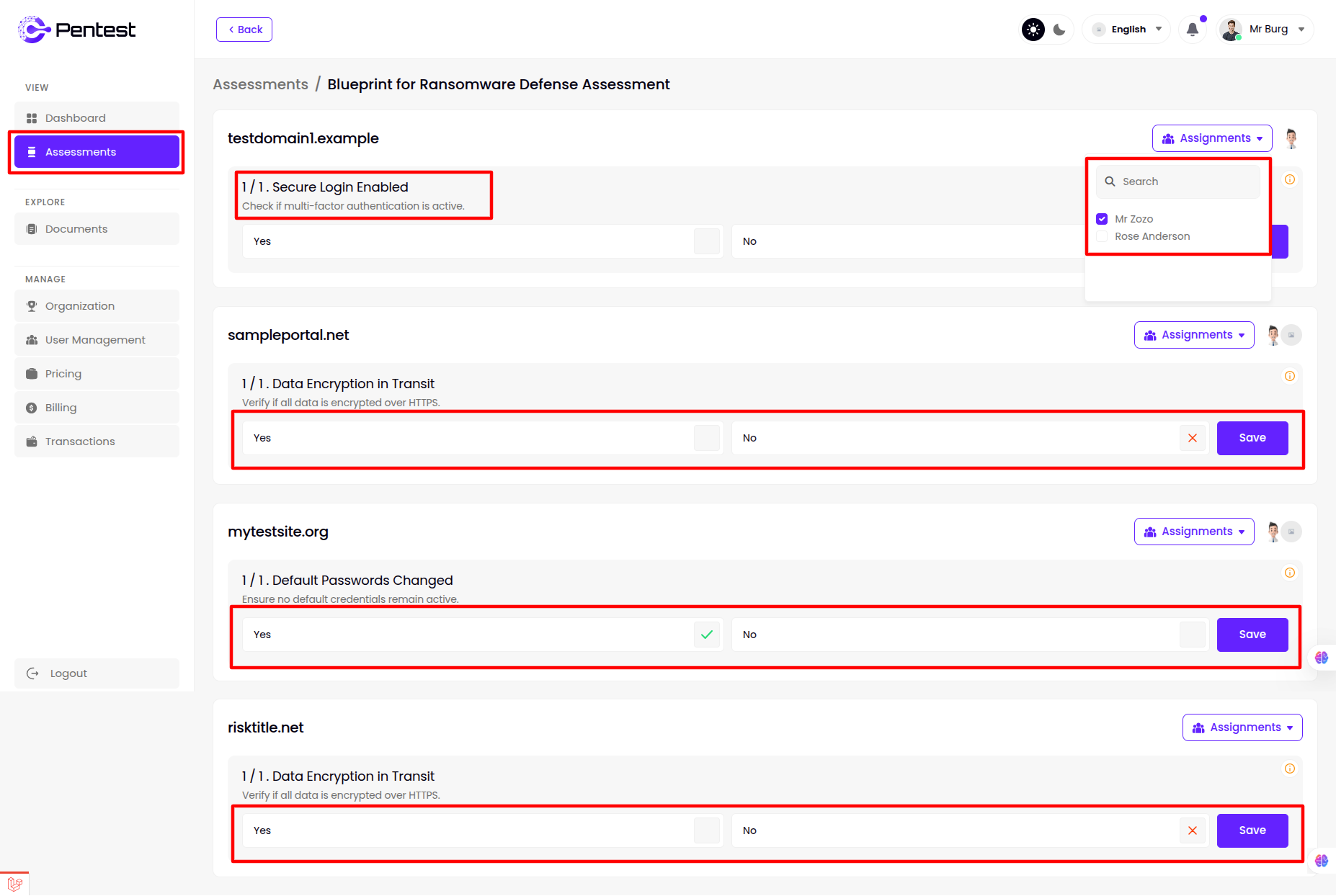Expand Mr Burg user menu
This screenshot has height=896, width=1336.
point(1266,30)
